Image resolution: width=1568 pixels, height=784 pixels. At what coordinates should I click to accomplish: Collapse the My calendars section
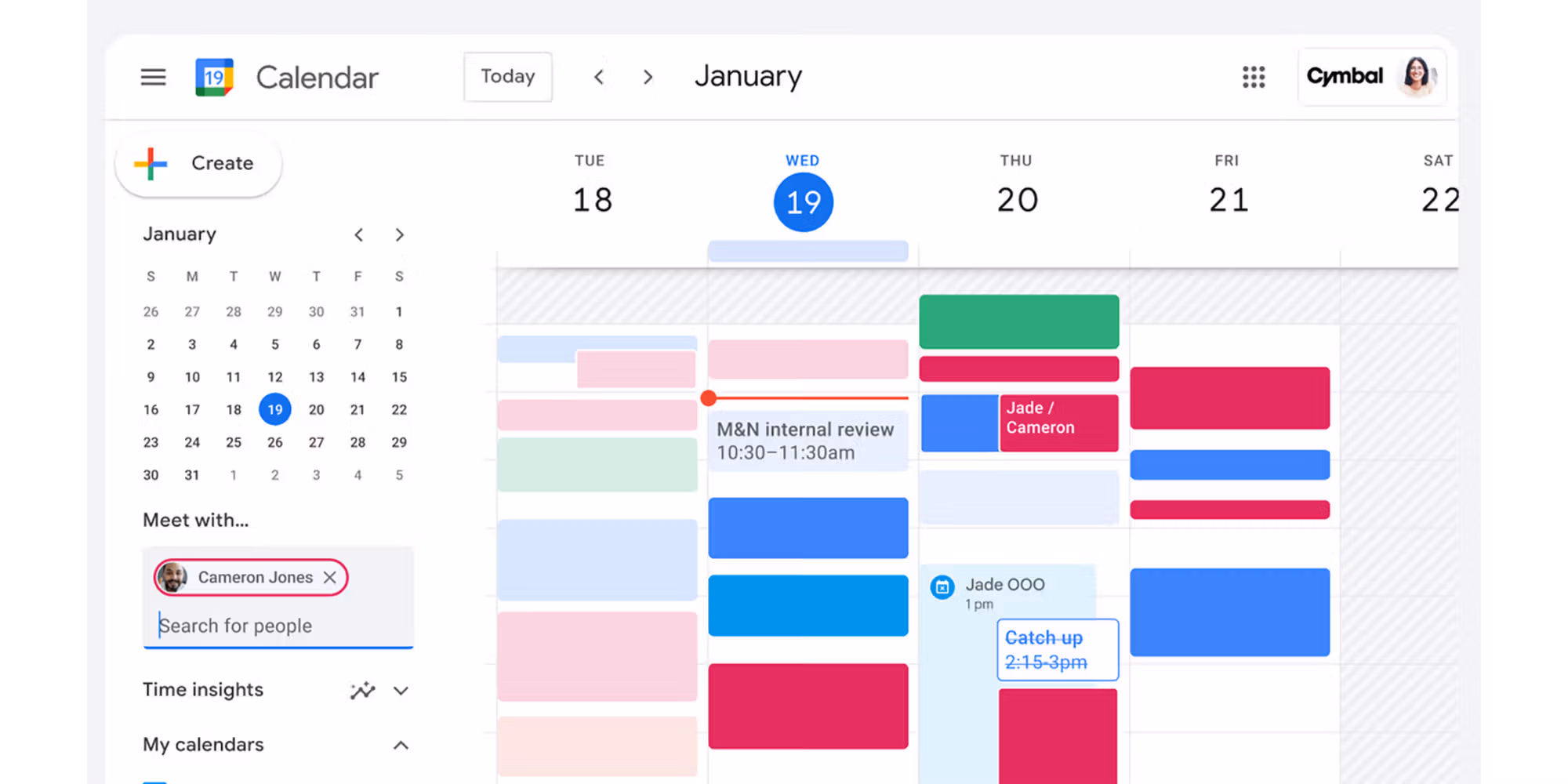[x=401, y=745]
